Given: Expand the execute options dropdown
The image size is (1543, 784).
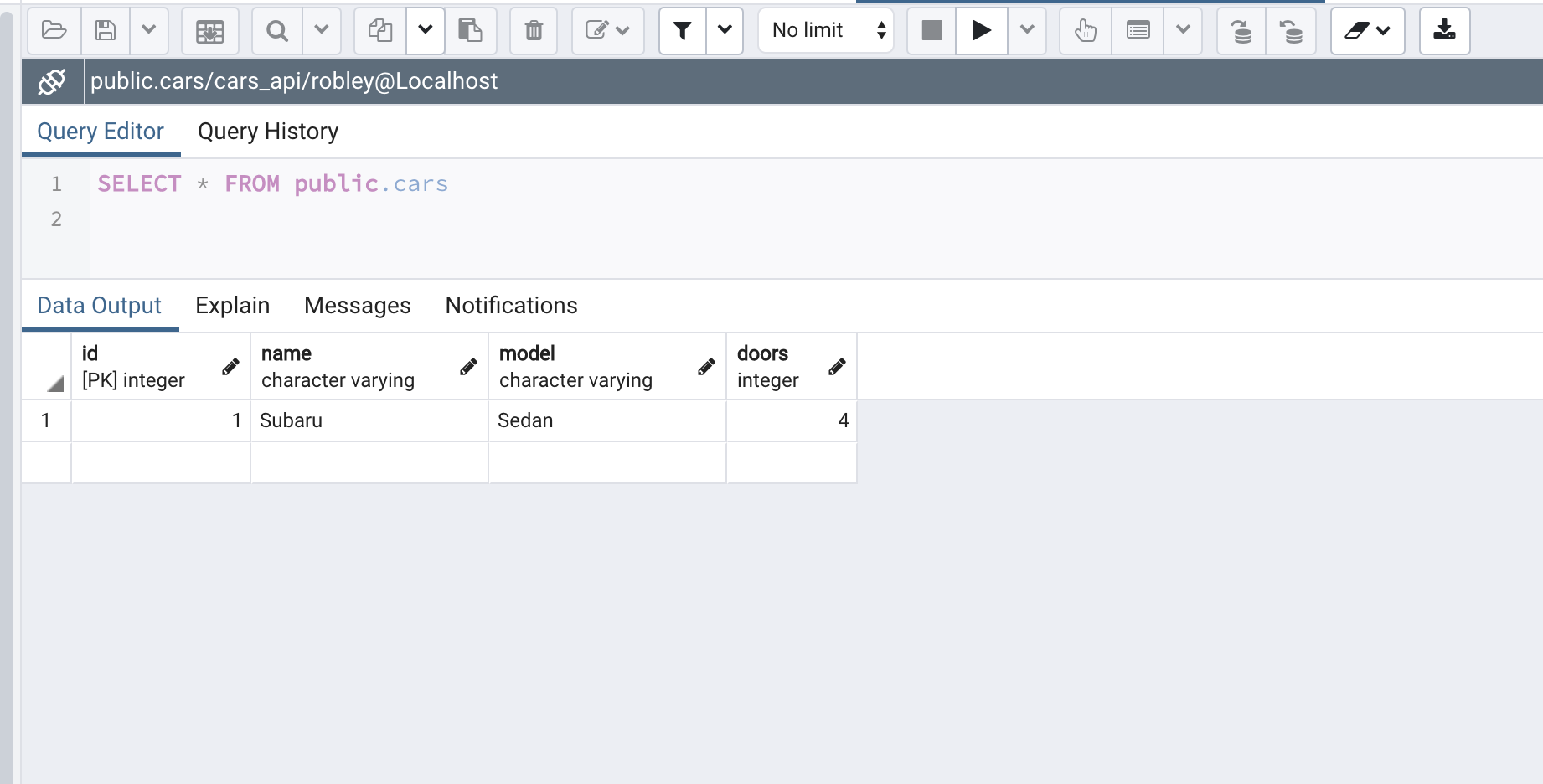Looking at the screenshot, I should pyautogui.click(x=1027, y=30).
